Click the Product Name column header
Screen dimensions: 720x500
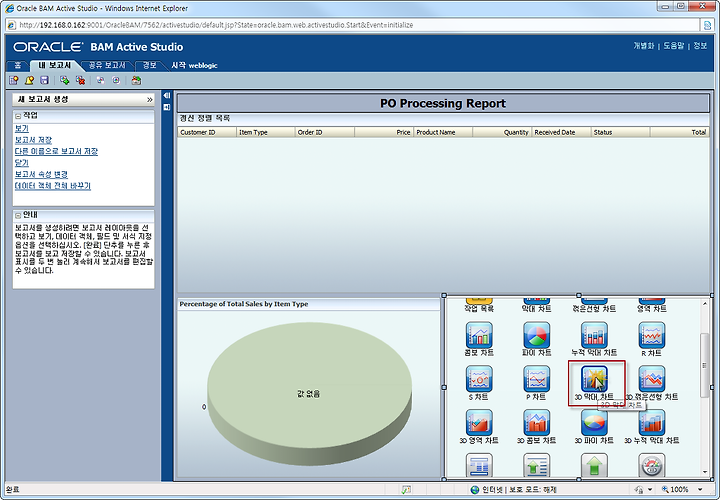pos(443,132)
